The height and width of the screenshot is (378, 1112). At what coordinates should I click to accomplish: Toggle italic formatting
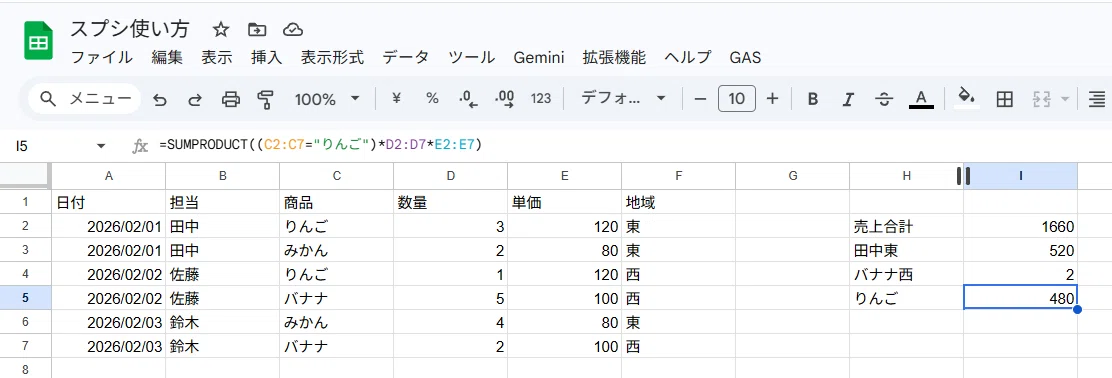pyautogui.click(x=847, y=99)
